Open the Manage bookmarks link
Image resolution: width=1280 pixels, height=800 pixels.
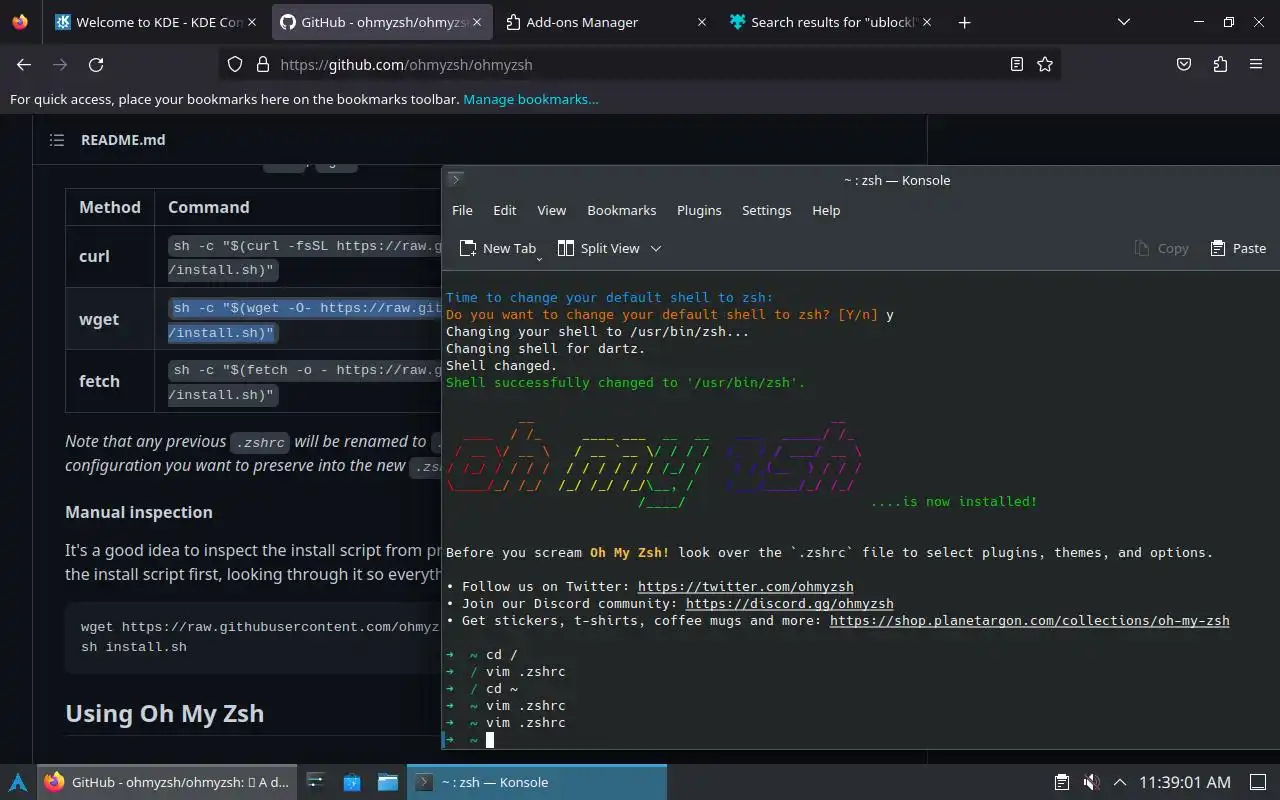click(x=531, y=99)
